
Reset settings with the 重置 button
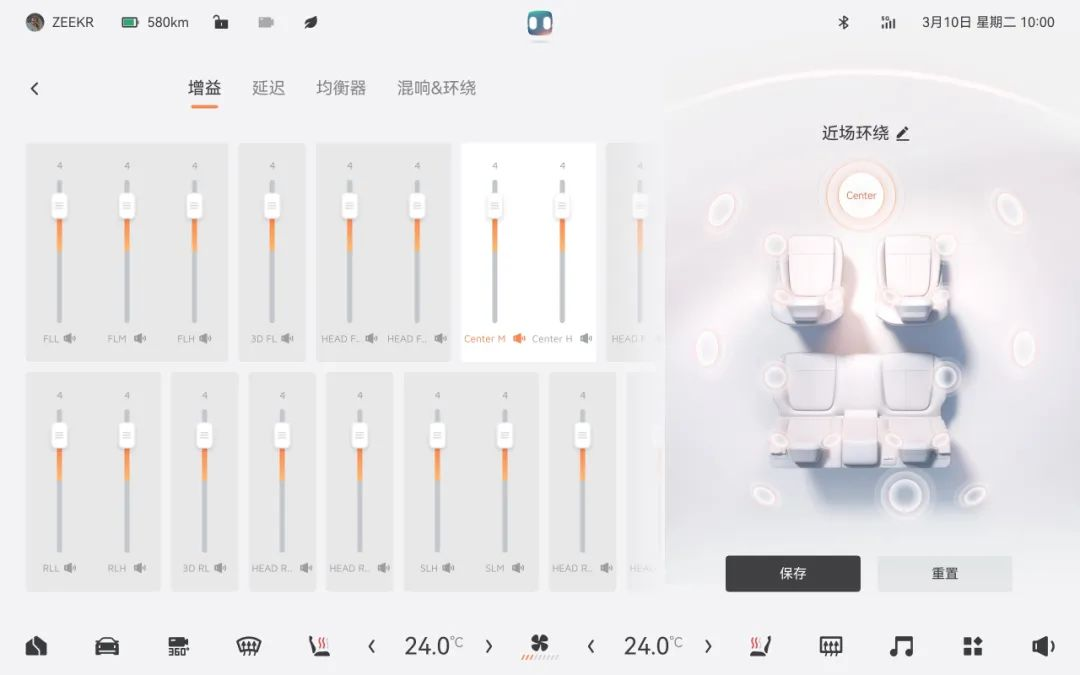(944, 573)
